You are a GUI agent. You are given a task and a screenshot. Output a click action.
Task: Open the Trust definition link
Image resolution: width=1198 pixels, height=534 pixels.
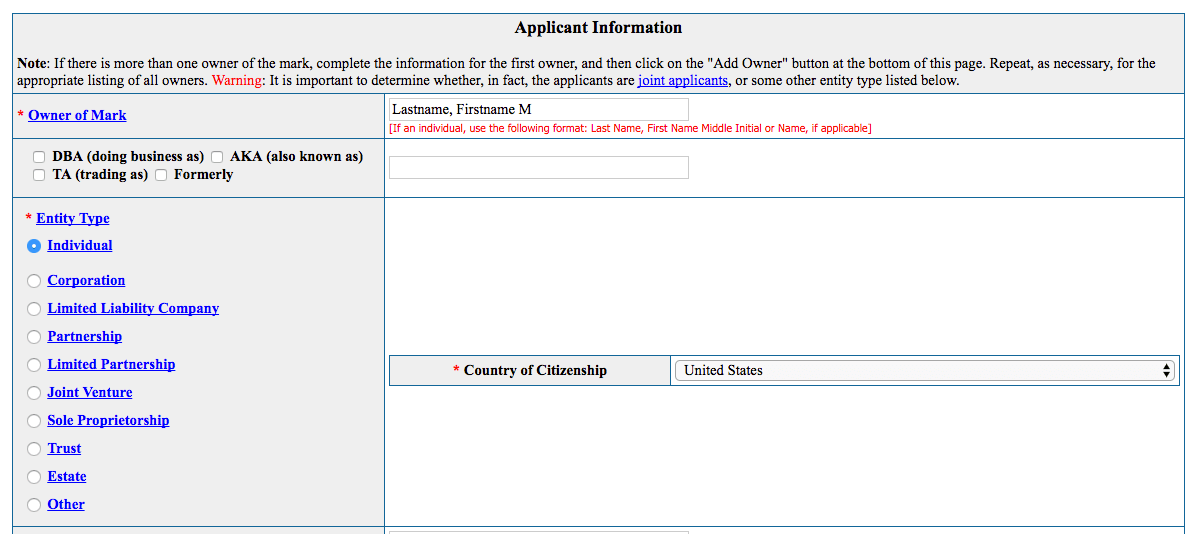(64, 448)
